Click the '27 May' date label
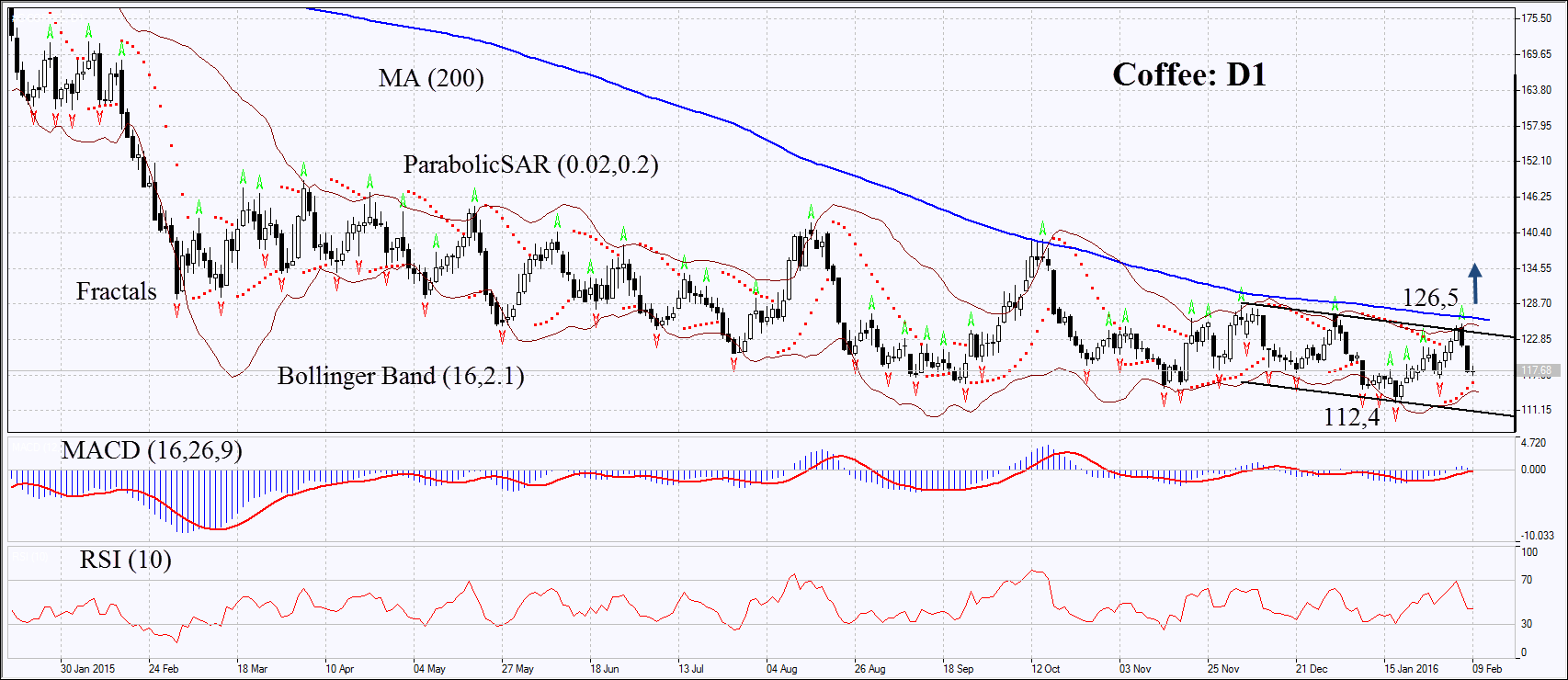The image size is (1568, 680). 517,669
